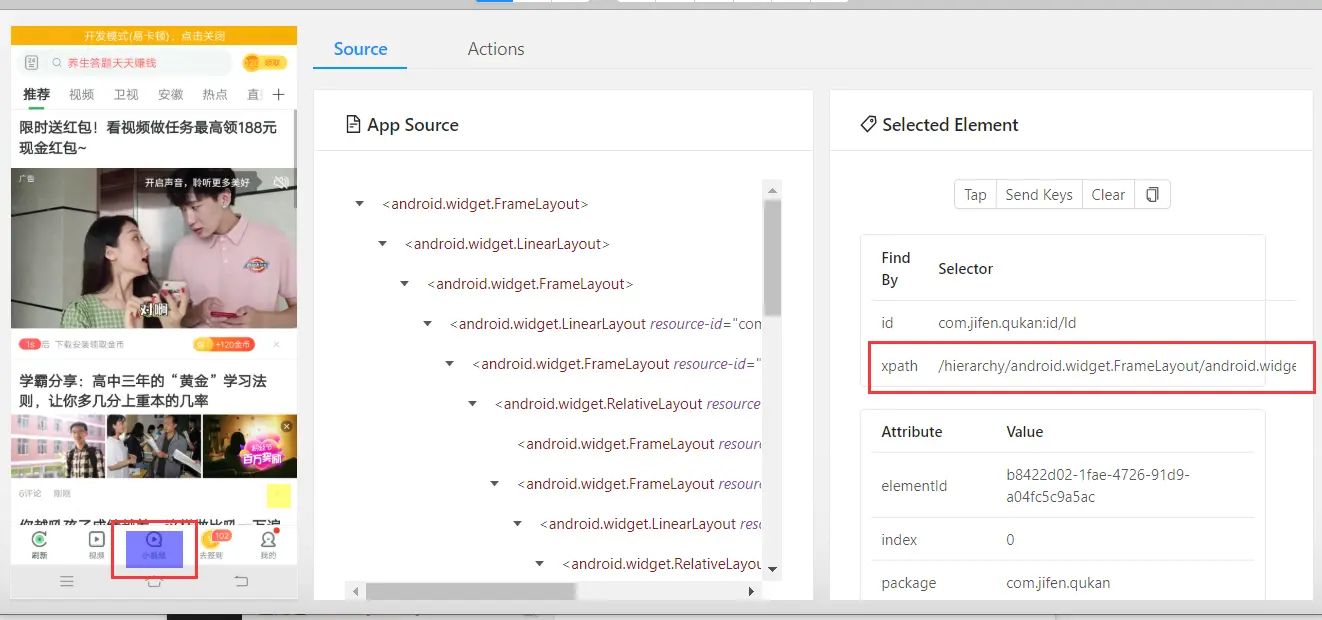
Task: Select the Source tab
Action: 360,49
